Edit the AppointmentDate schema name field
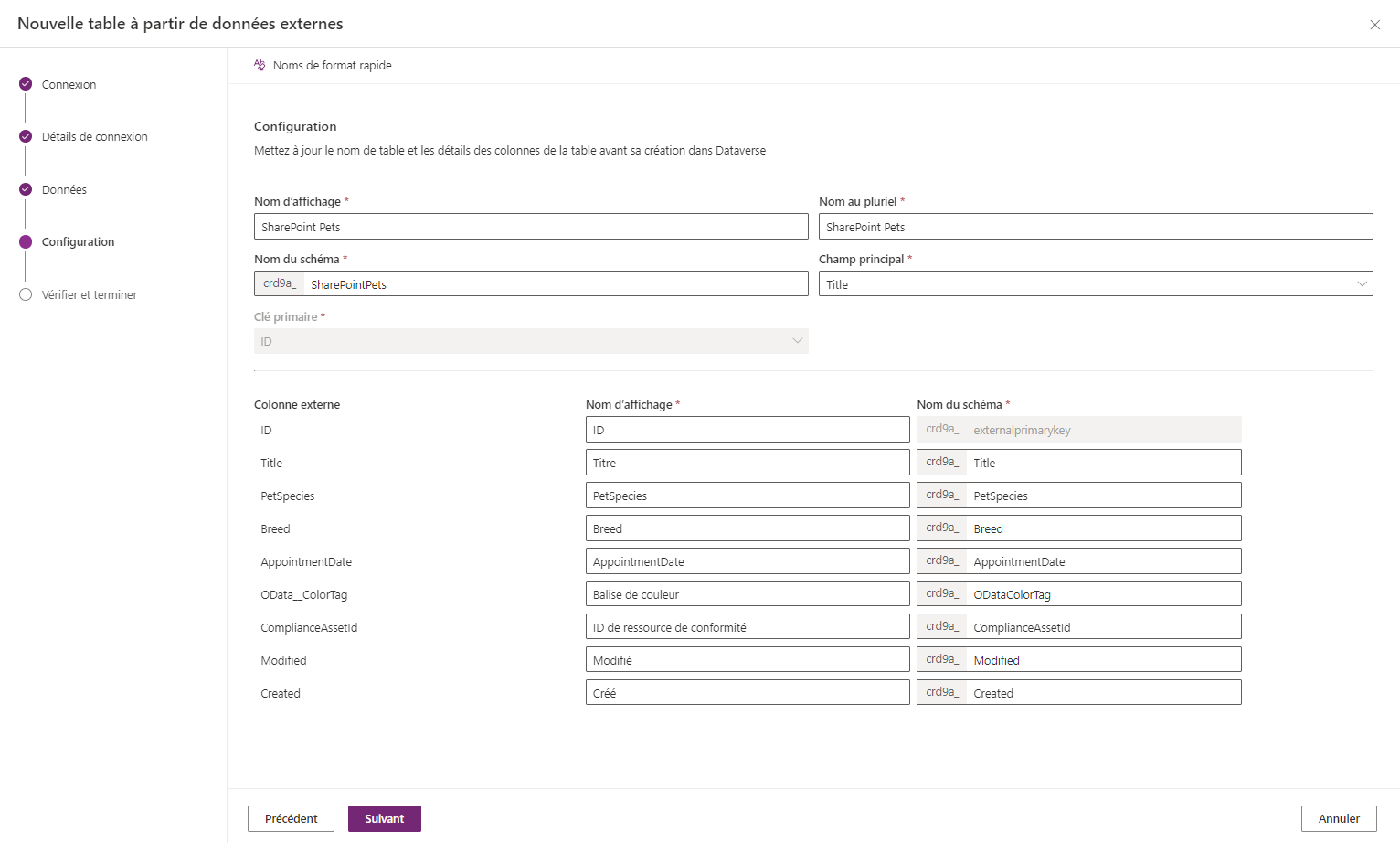This screenshot has height=843, width=1400. 1104,561
